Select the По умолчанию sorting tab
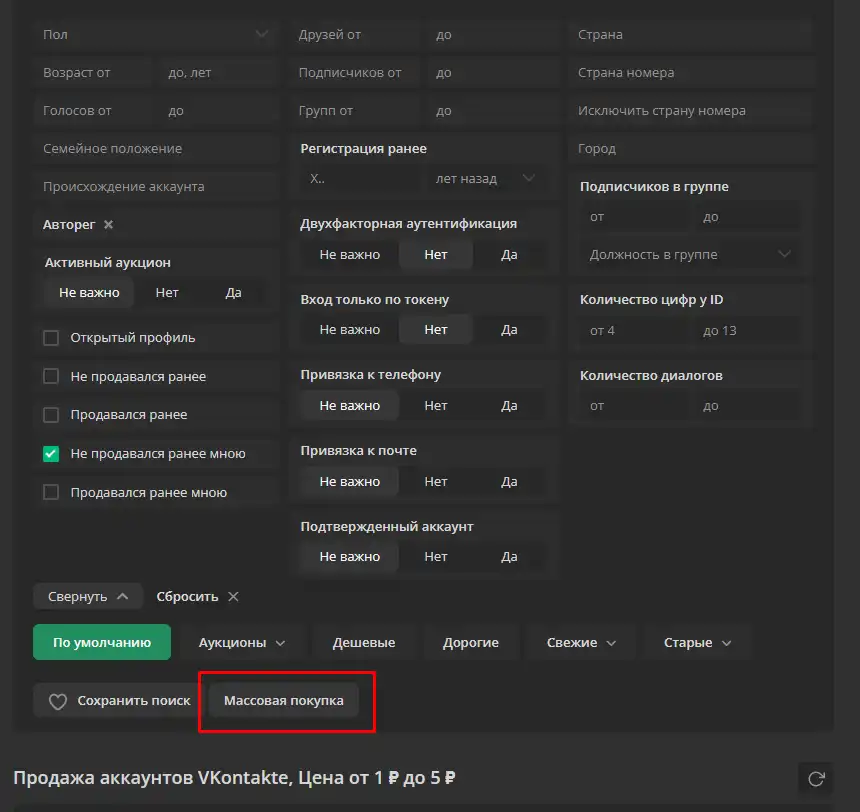This screenshot has height=812, width=860. pyautogui.click(x=102, y=643)
